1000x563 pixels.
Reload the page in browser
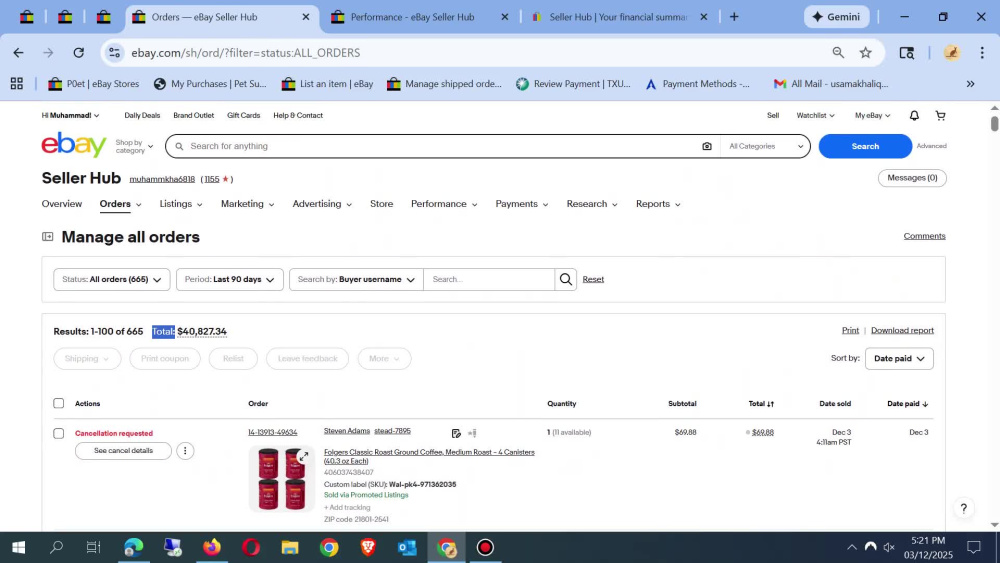pos(78,53)
